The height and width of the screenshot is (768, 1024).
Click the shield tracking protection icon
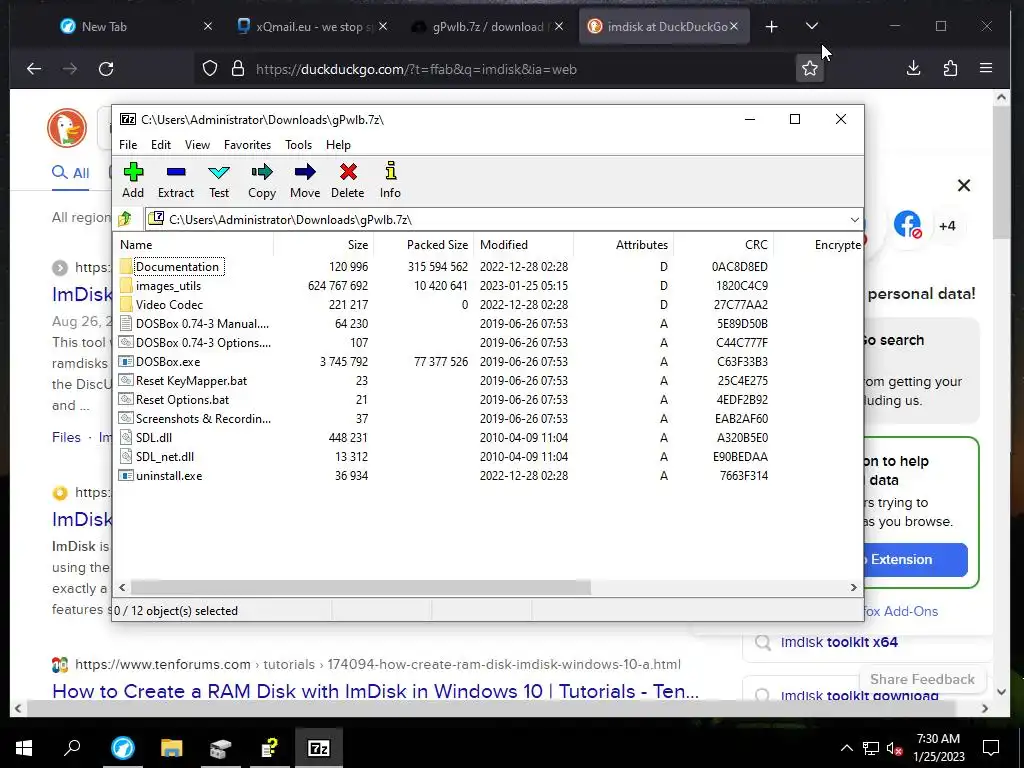[x=210, y=69]
